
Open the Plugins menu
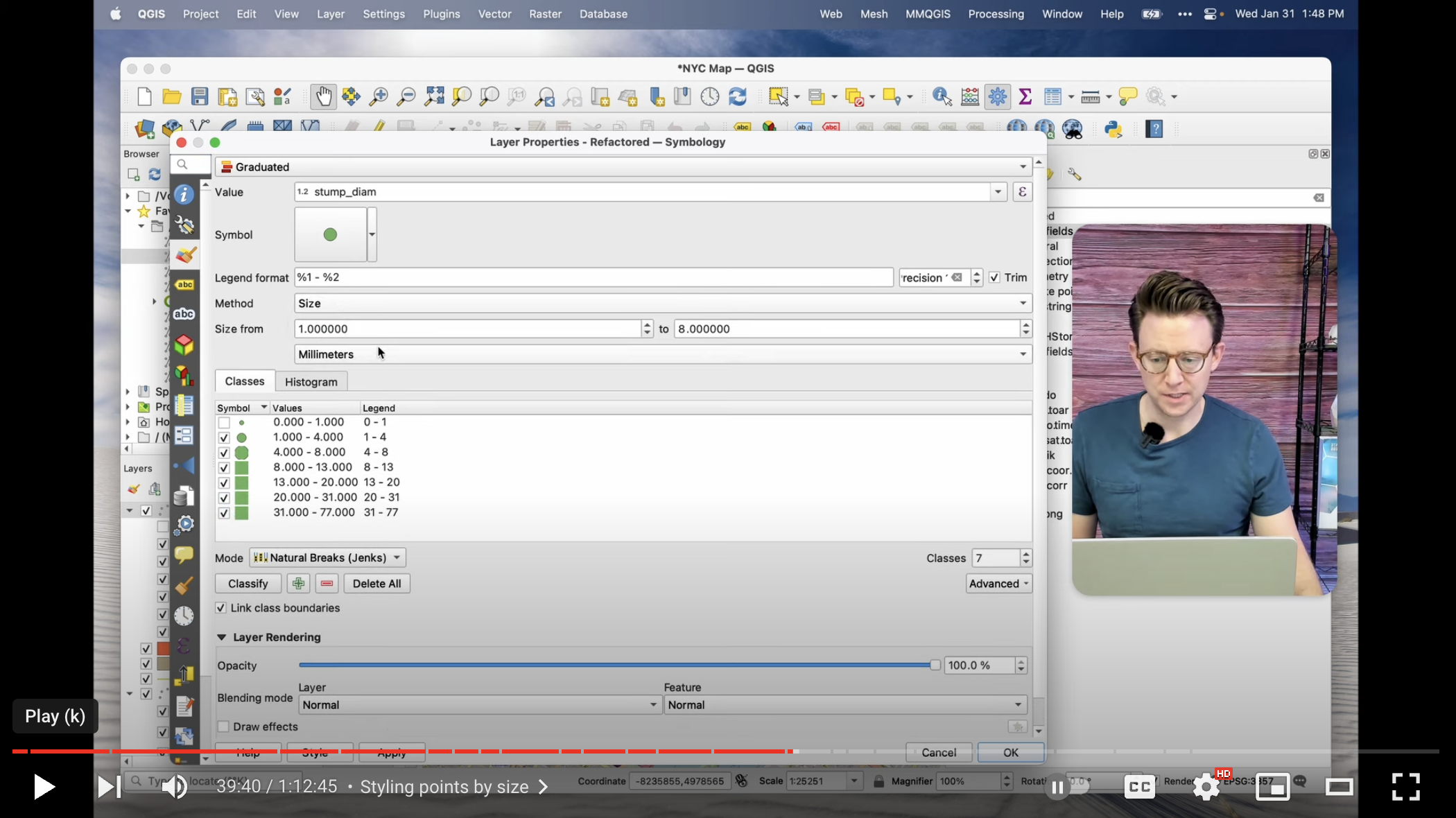pyautogui.click(x=442, y=14)
